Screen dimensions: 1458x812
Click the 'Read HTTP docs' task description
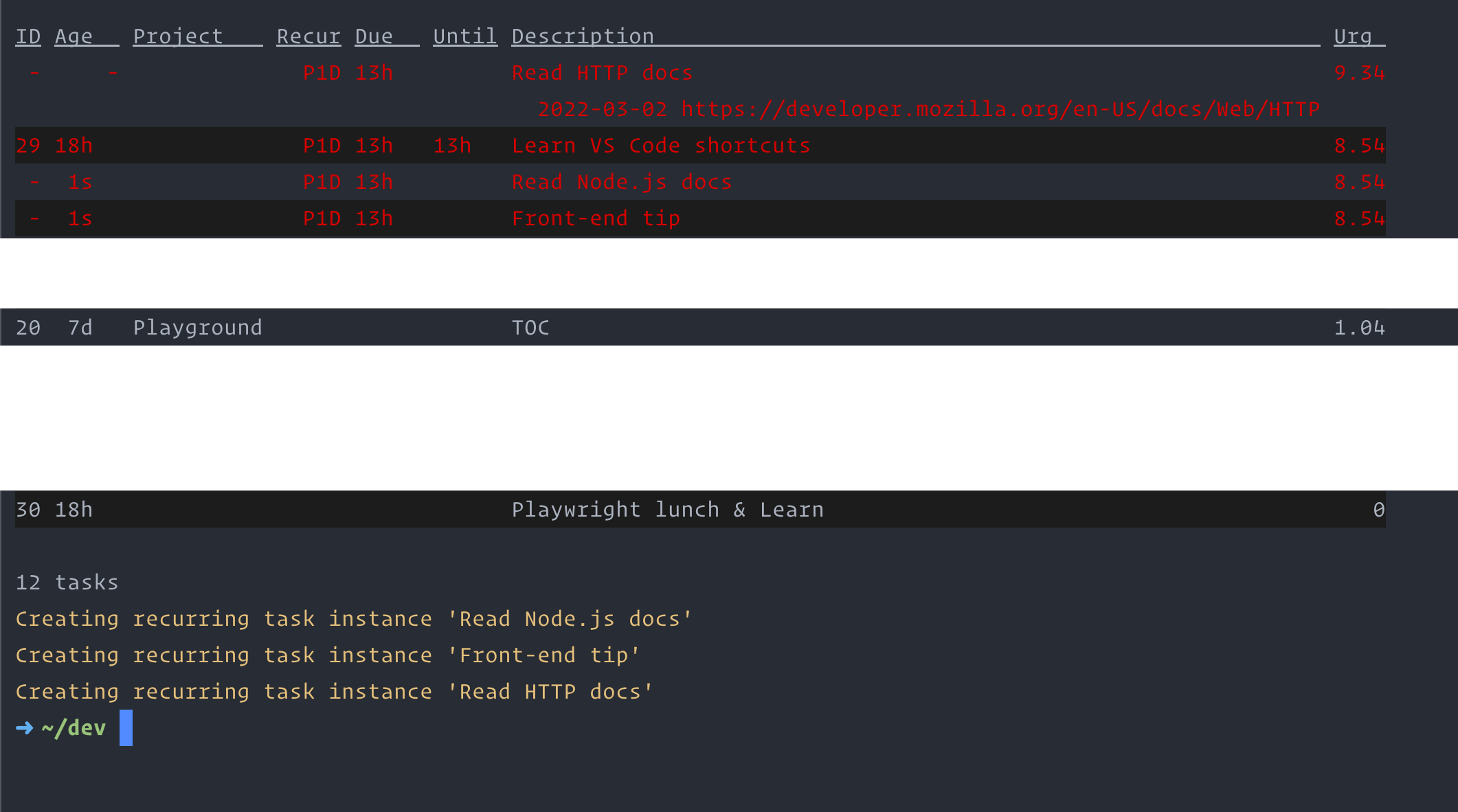click(x=602, y=73)
